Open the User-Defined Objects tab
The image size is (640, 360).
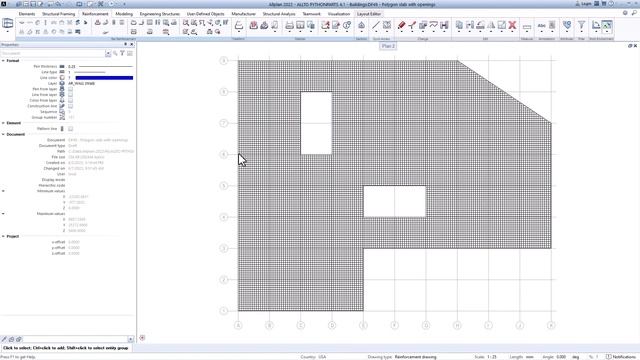pyautogui.click(x=206, y=14)
